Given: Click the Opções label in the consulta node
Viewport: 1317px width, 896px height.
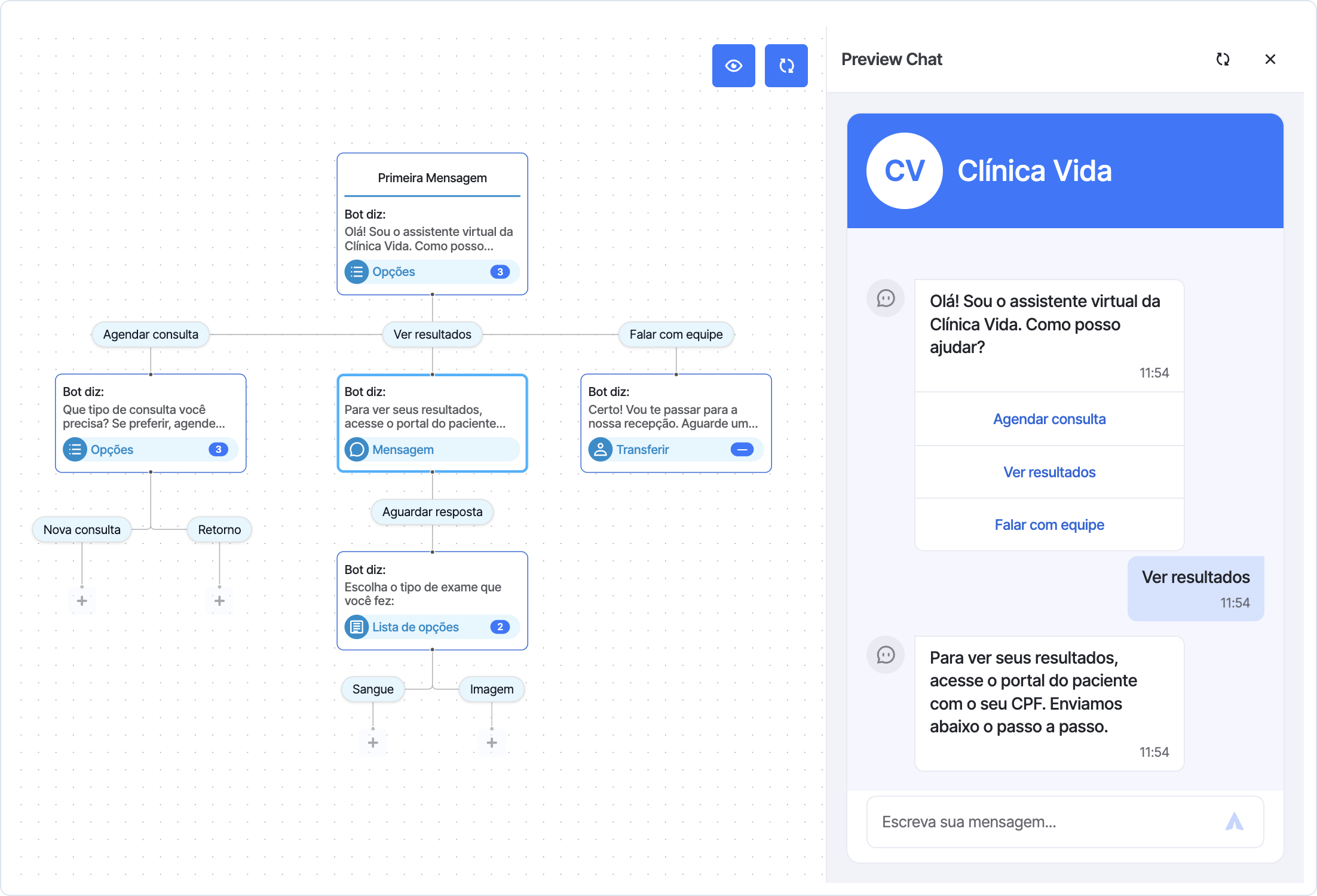Looking at the screenshot, I should pyautogui.click(x=112, y=450).
